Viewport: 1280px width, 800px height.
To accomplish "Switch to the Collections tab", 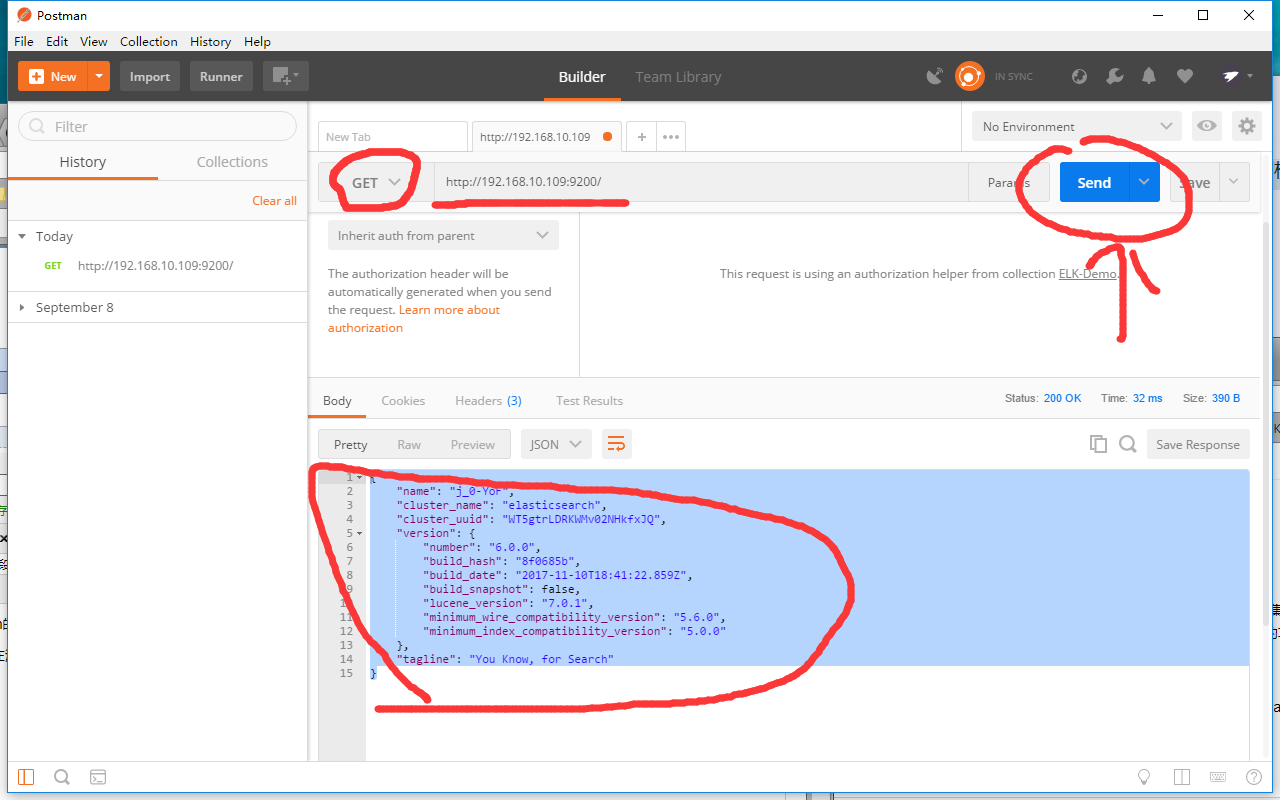I will click(x=232, y=162).
